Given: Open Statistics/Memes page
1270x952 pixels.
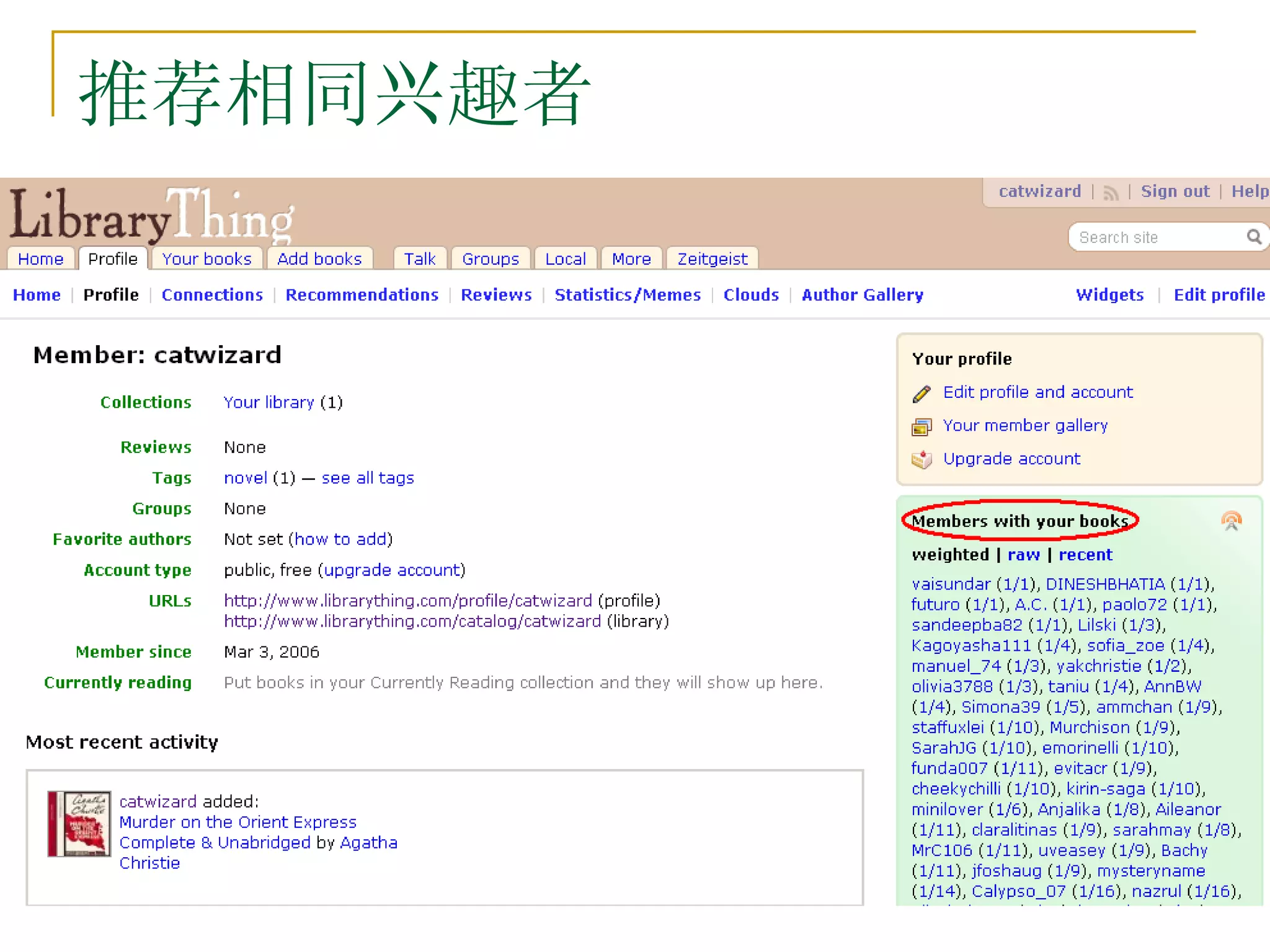Looking at the screenshot, I should (628, 295).
